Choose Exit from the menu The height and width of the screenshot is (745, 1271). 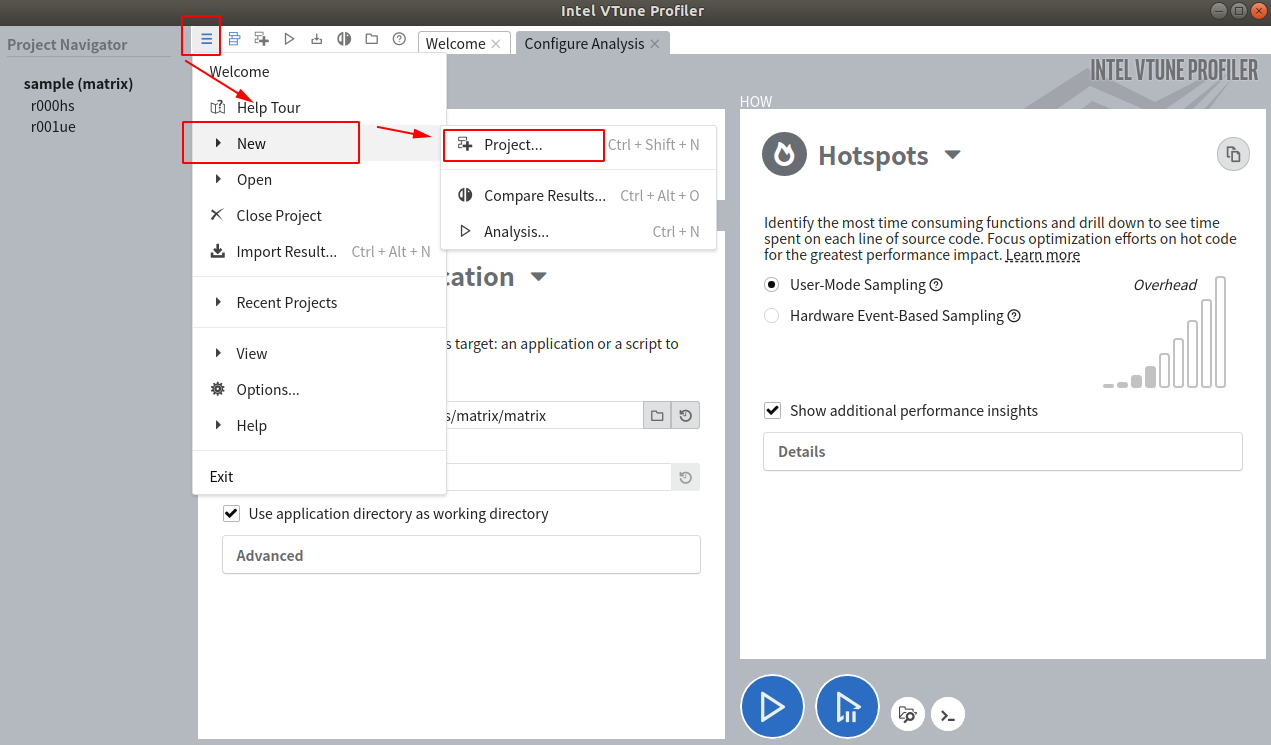point(319,477)
